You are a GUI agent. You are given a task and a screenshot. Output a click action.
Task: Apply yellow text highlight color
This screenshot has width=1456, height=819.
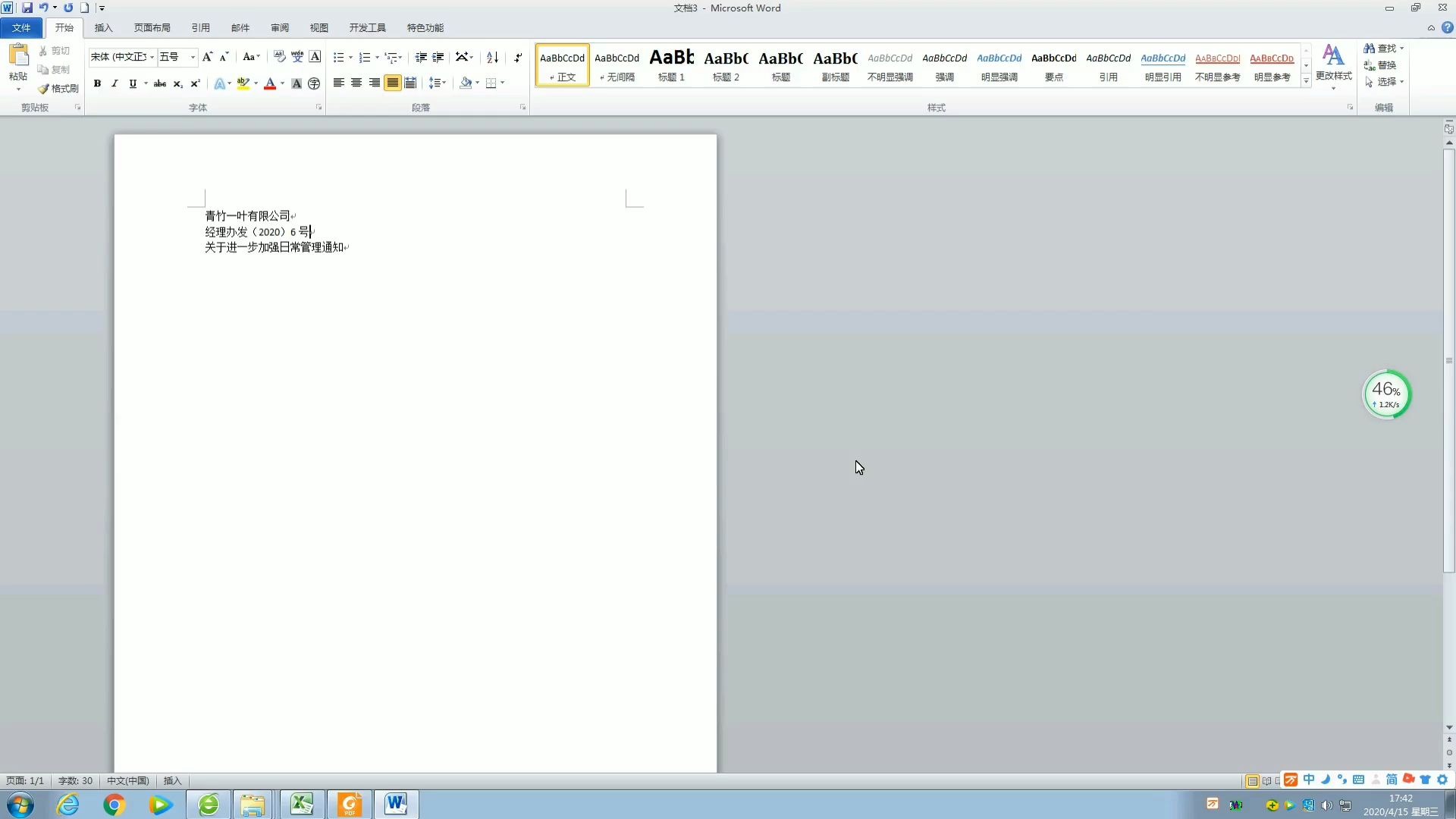click(243, 83)
